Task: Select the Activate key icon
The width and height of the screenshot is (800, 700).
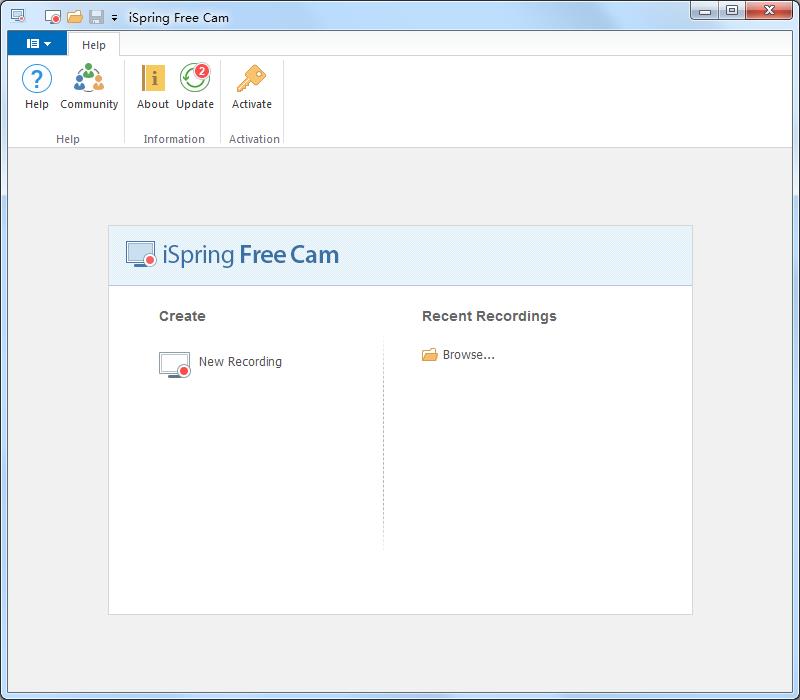Action: 252,88
